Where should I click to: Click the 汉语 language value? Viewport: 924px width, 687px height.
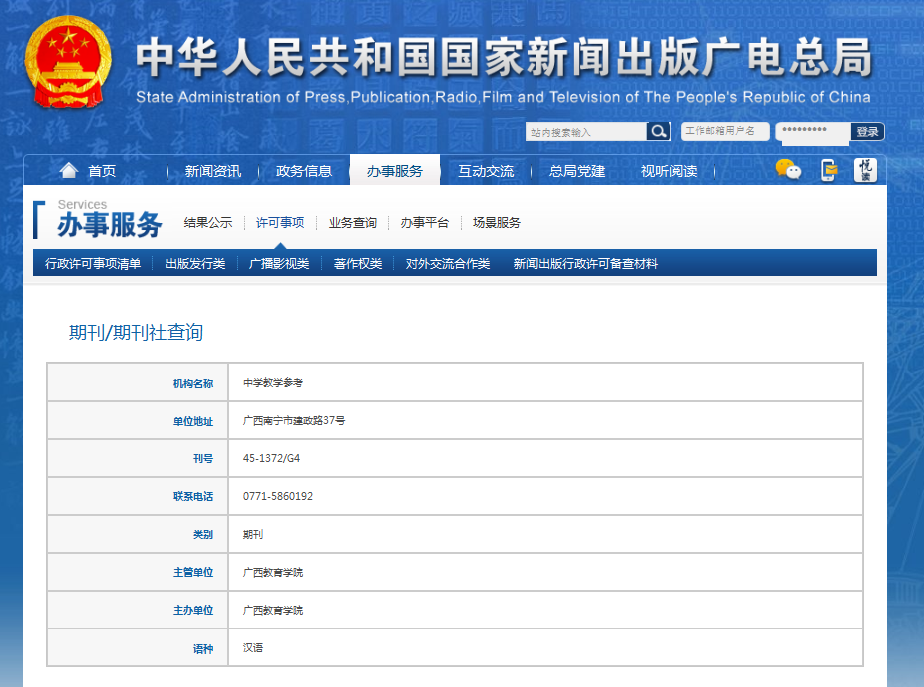253,648
